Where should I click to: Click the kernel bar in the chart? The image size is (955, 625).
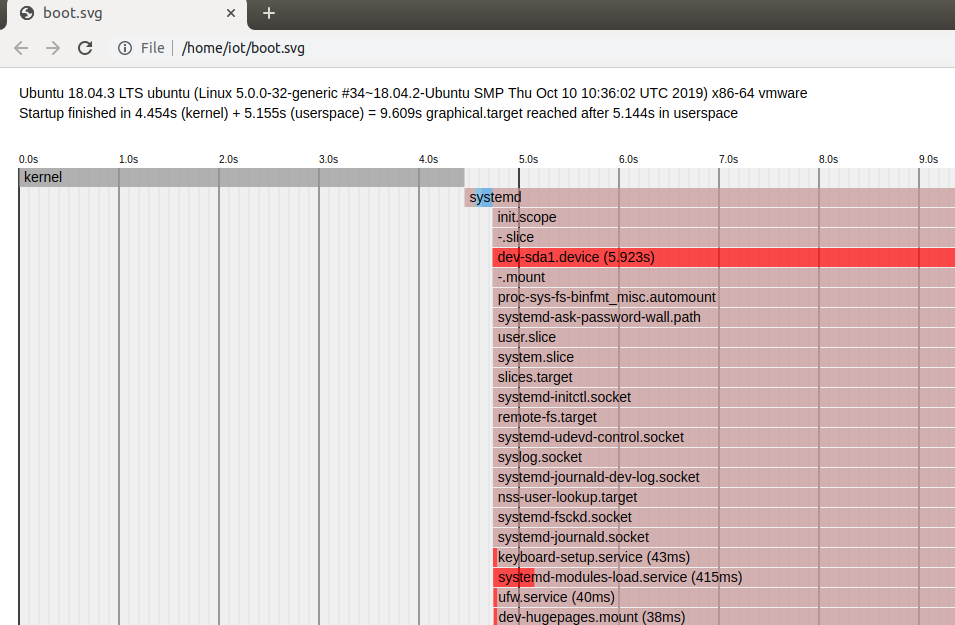coord(241,177)
